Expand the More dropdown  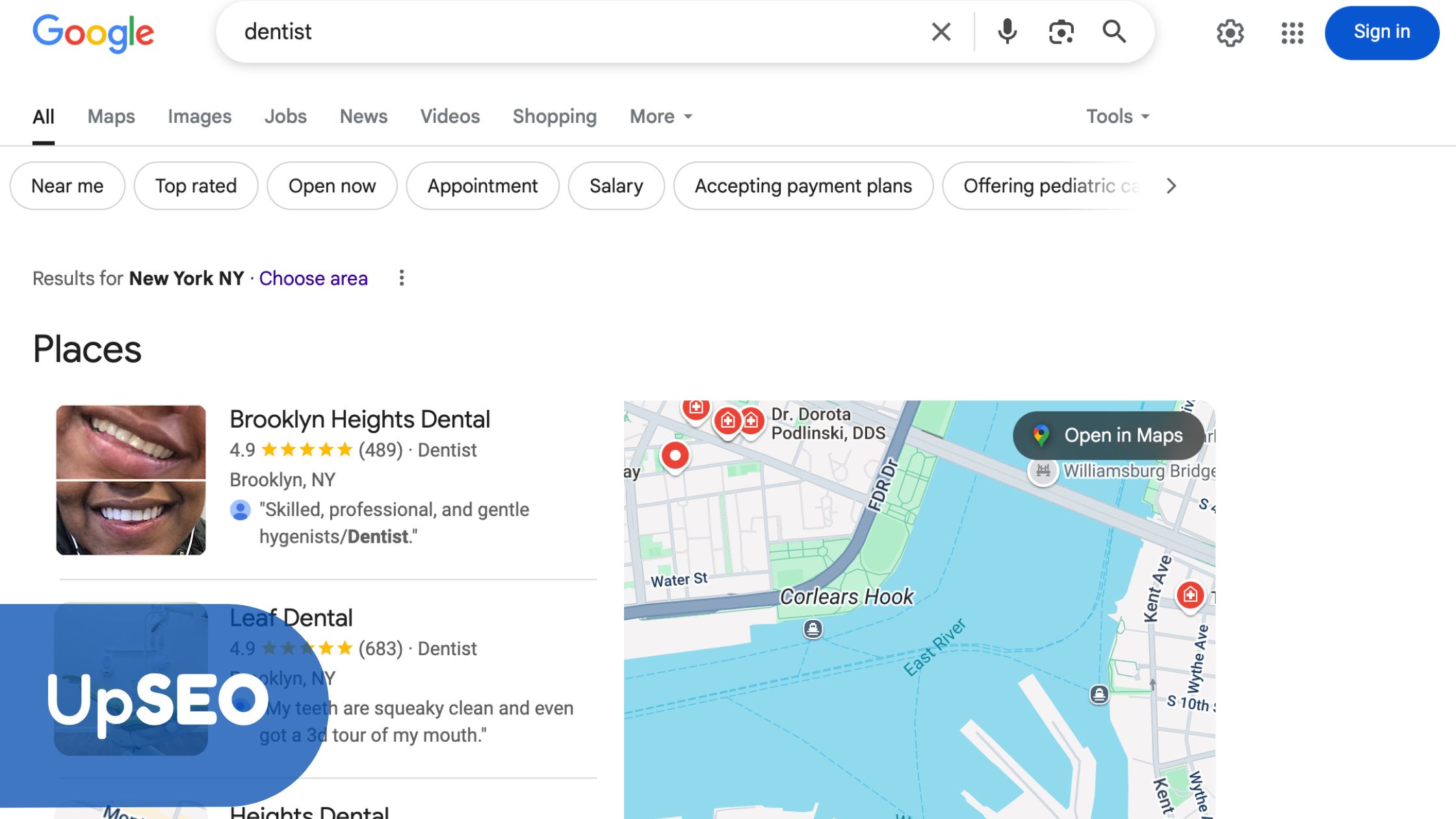click(661, 116)
